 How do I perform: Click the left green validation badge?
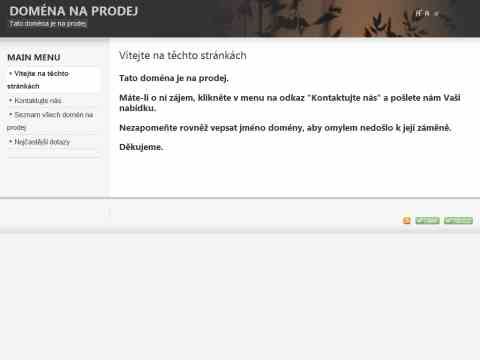point(427,220)
